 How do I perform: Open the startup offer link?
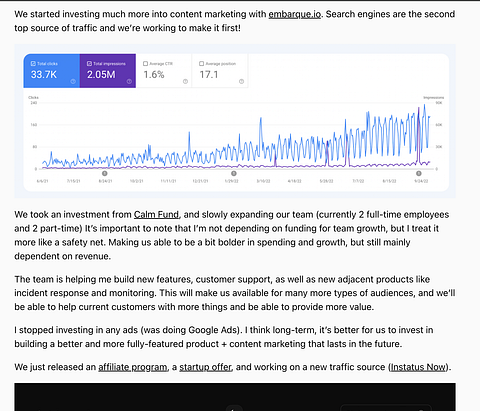[x=205, y=367]
